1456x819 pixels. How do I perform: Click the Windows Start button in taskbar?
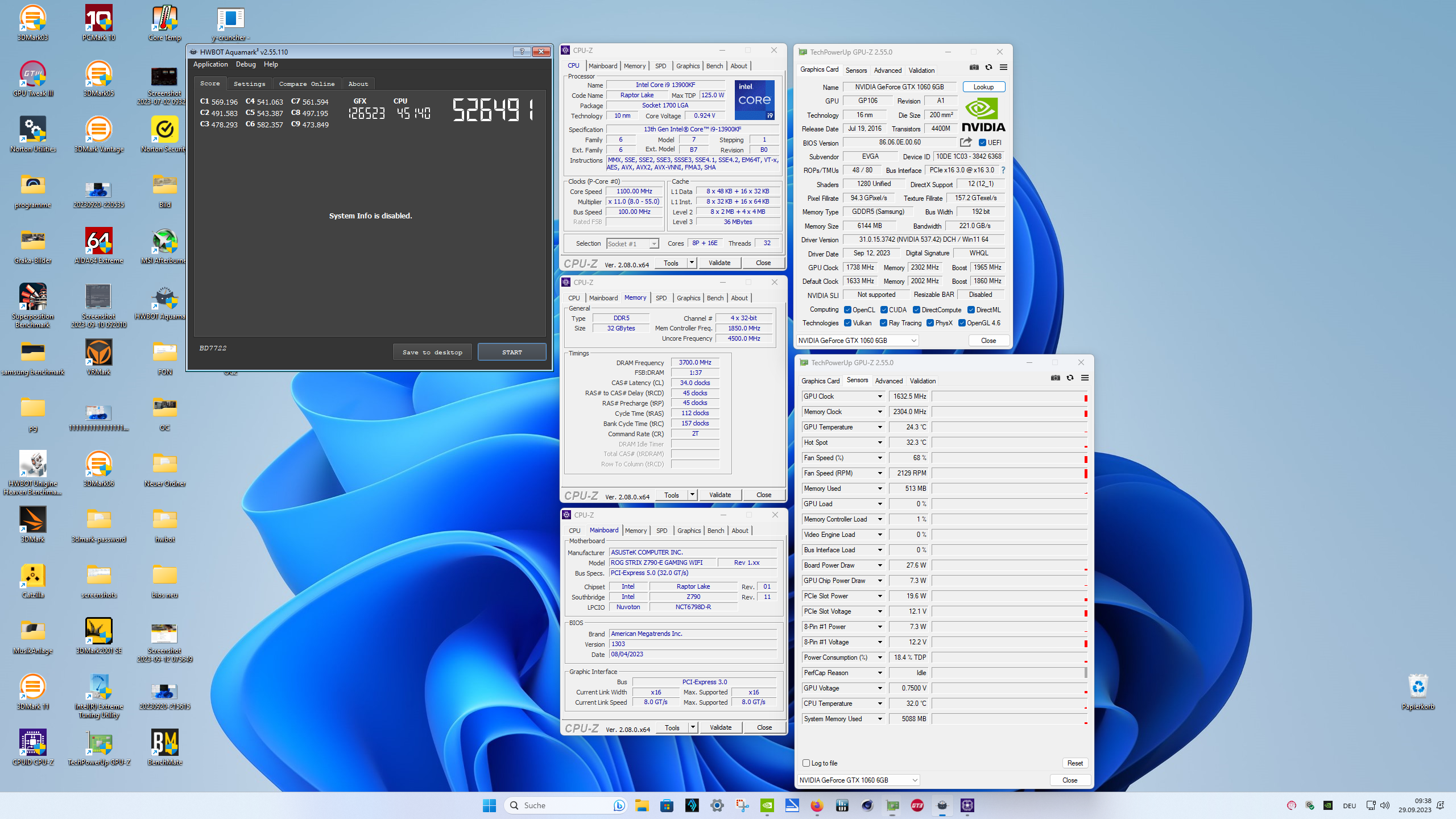(x=489, y=805)
